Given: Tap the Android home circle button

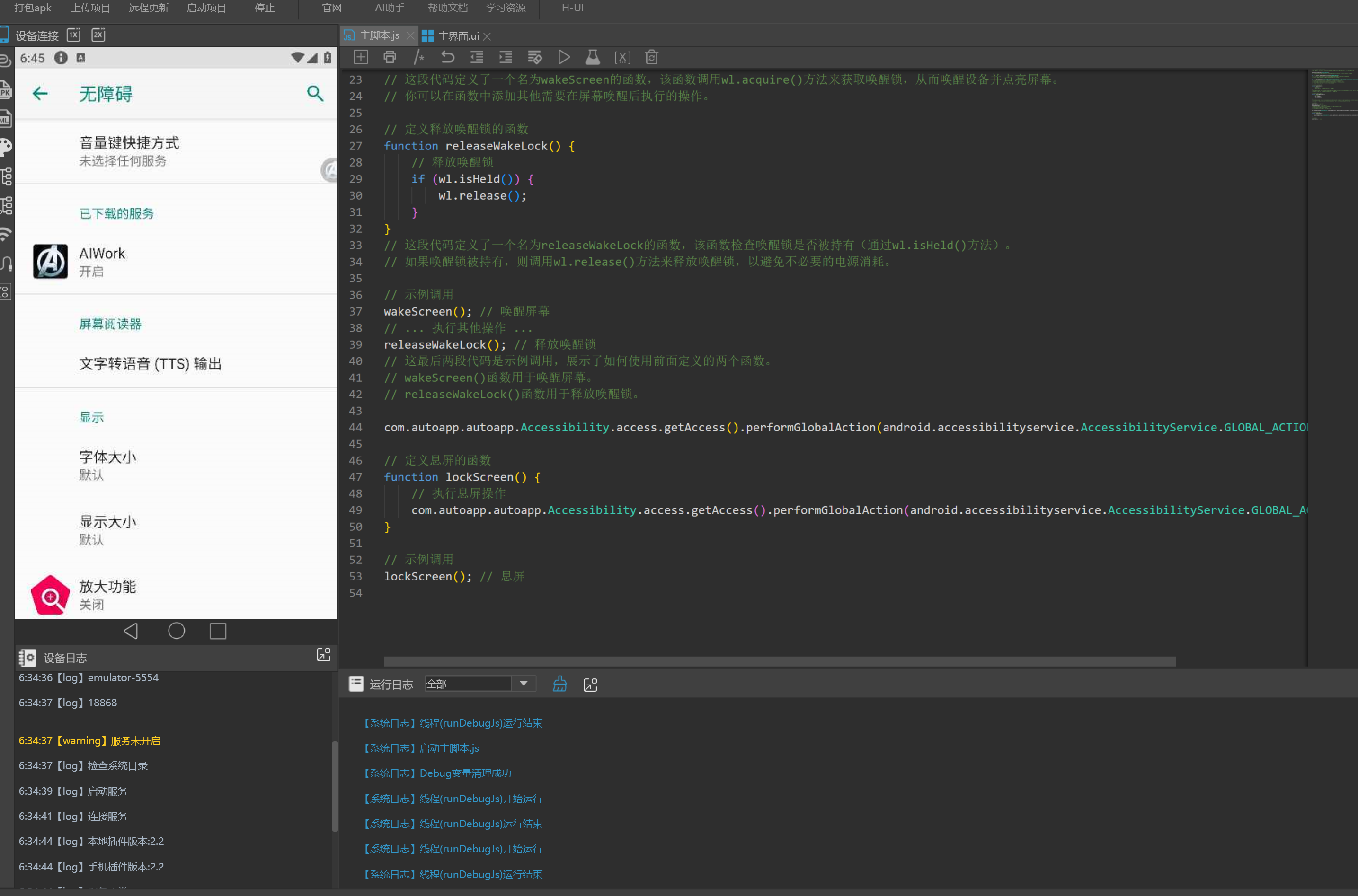Looking at the screenshot, I should 176,631.
